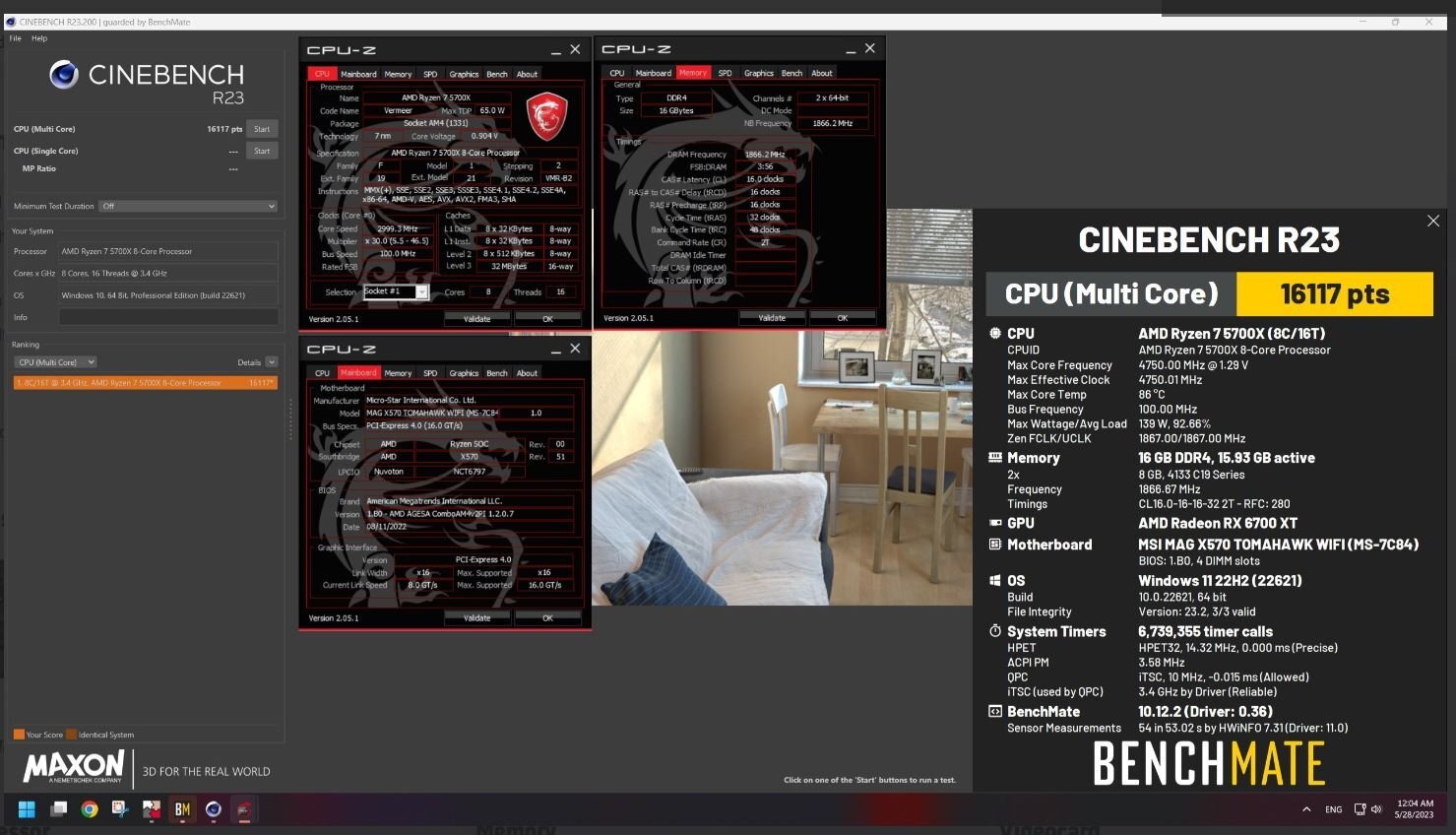Click the Cores x GHz field value

click(x=168, y=273)
